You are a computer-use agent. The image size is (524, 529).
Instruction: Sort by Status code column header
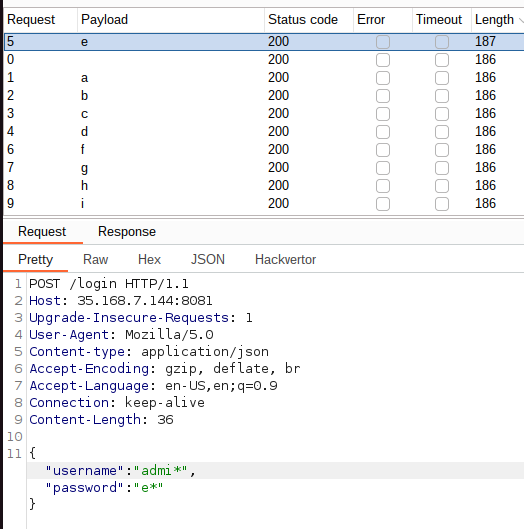(x=309, y=20)
